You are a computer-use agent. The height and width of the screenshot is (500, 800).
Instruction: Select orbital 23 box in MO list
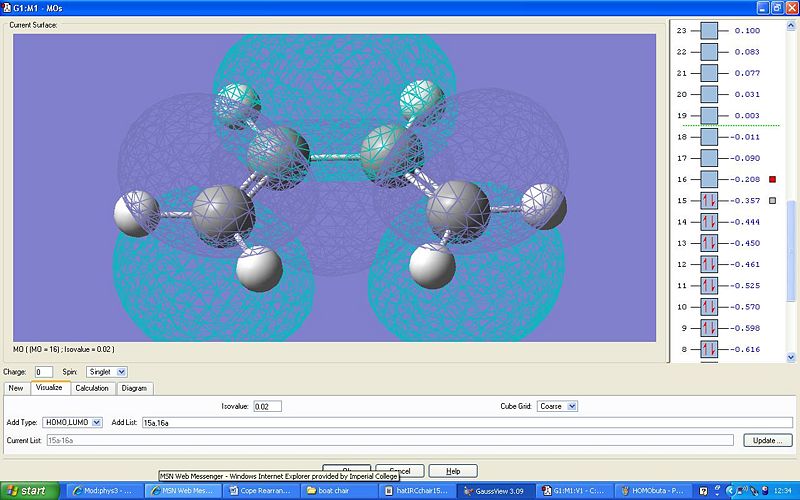click(x=709, y=31)
